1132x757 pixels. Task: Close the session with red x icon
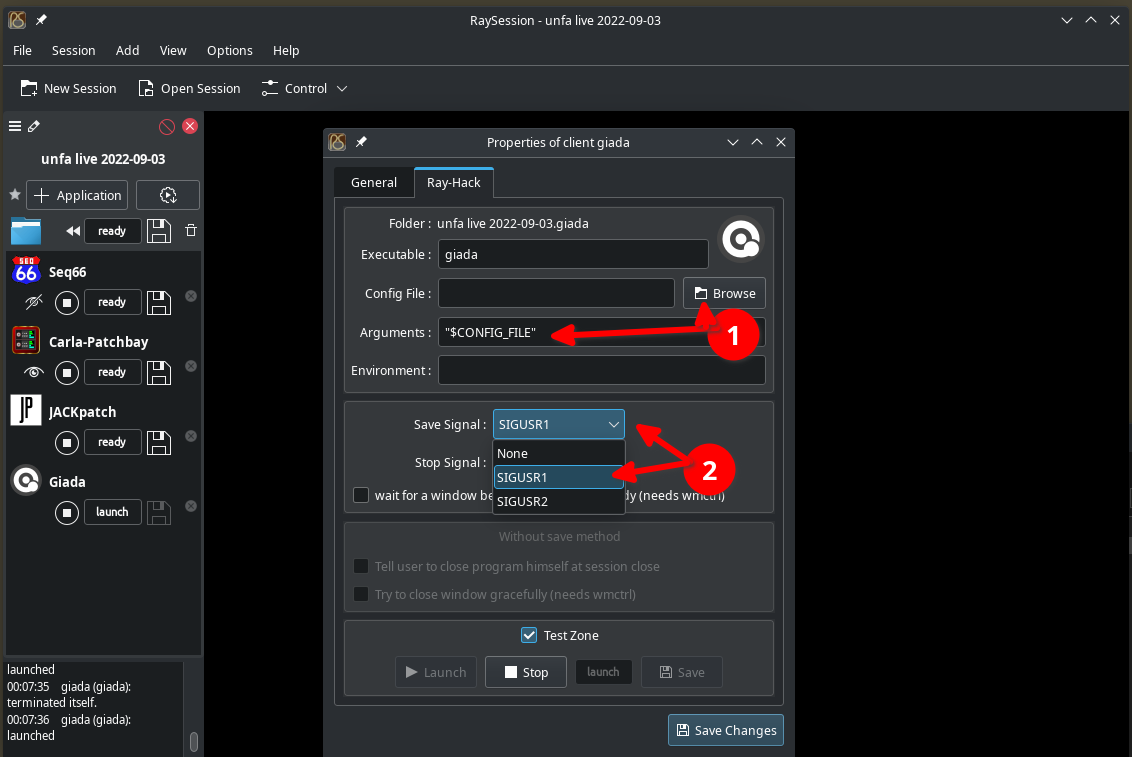pos(190,126)
